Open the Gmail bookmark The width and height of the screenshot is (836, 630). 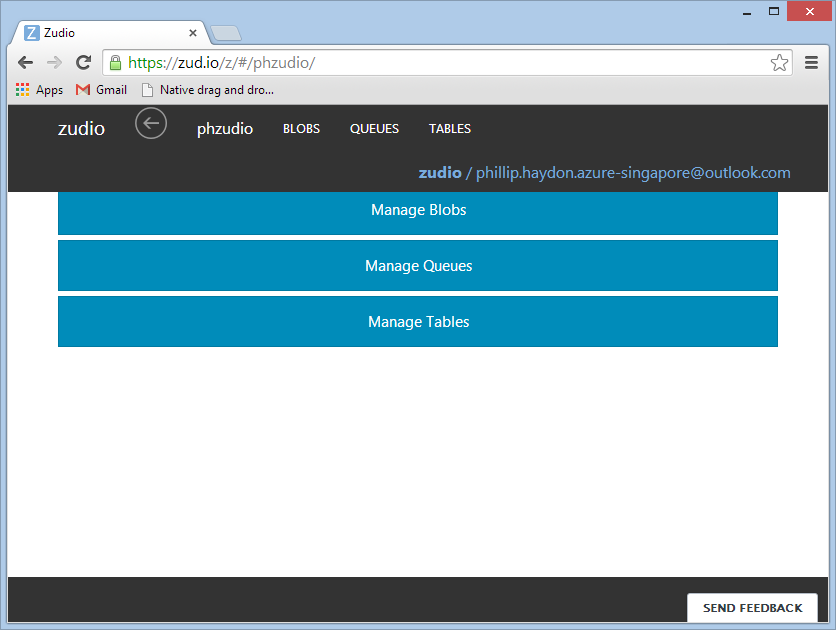click(x=101, y=90)
